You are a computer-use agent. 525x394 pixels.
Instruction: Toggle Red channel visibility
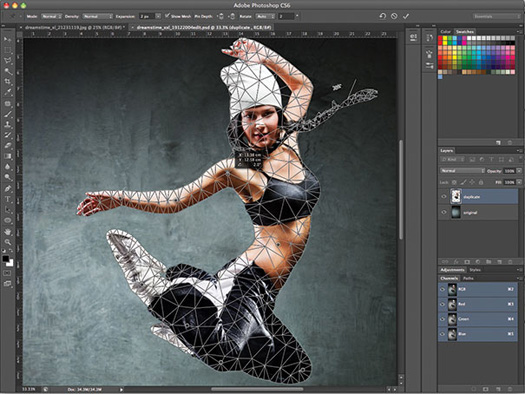click(443, 304)
